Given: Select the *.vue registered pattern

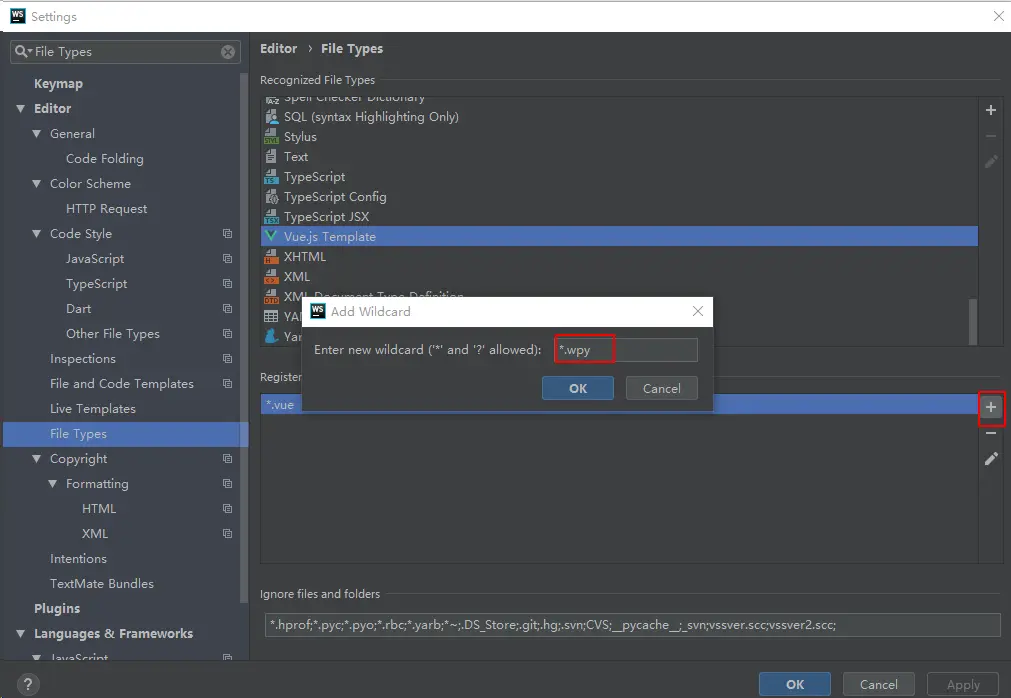Looking at the screenshot, I should point(619,405).
